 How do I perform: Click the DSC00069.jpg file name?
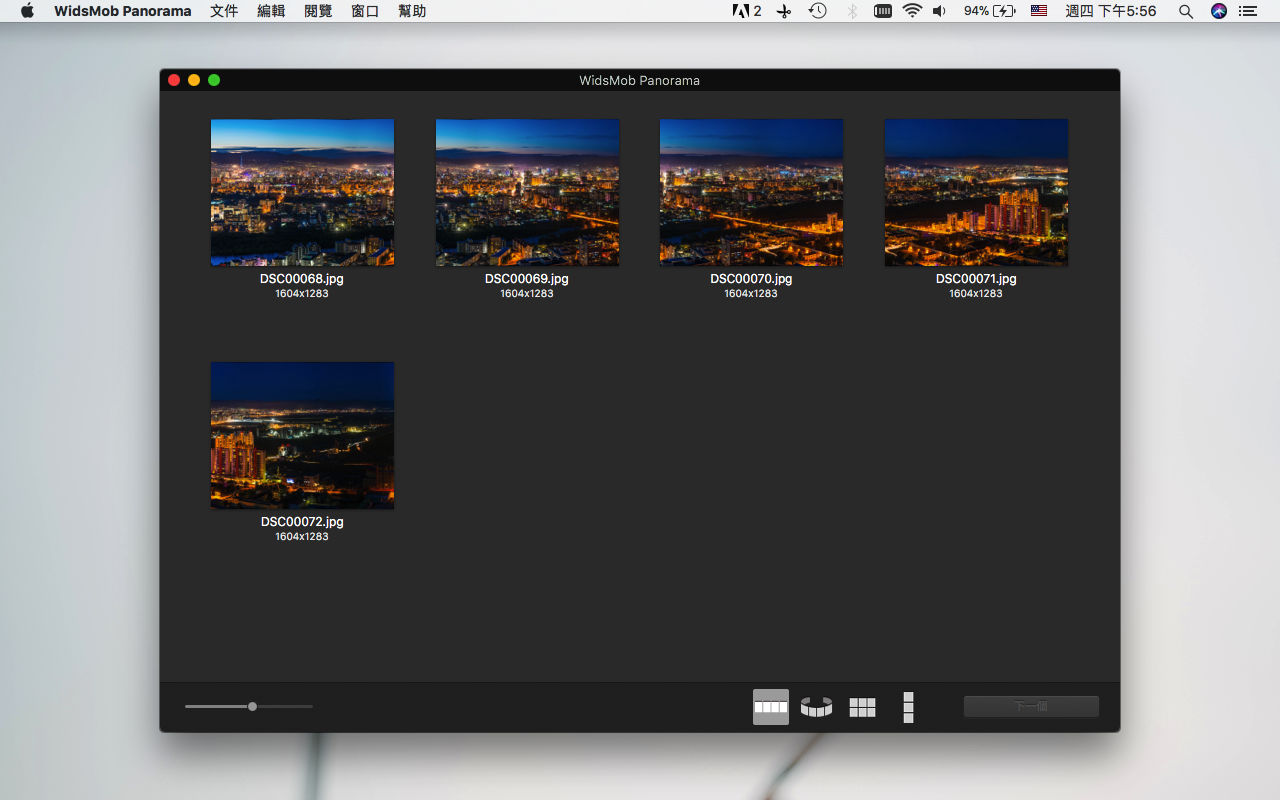[x=527, y=279]
